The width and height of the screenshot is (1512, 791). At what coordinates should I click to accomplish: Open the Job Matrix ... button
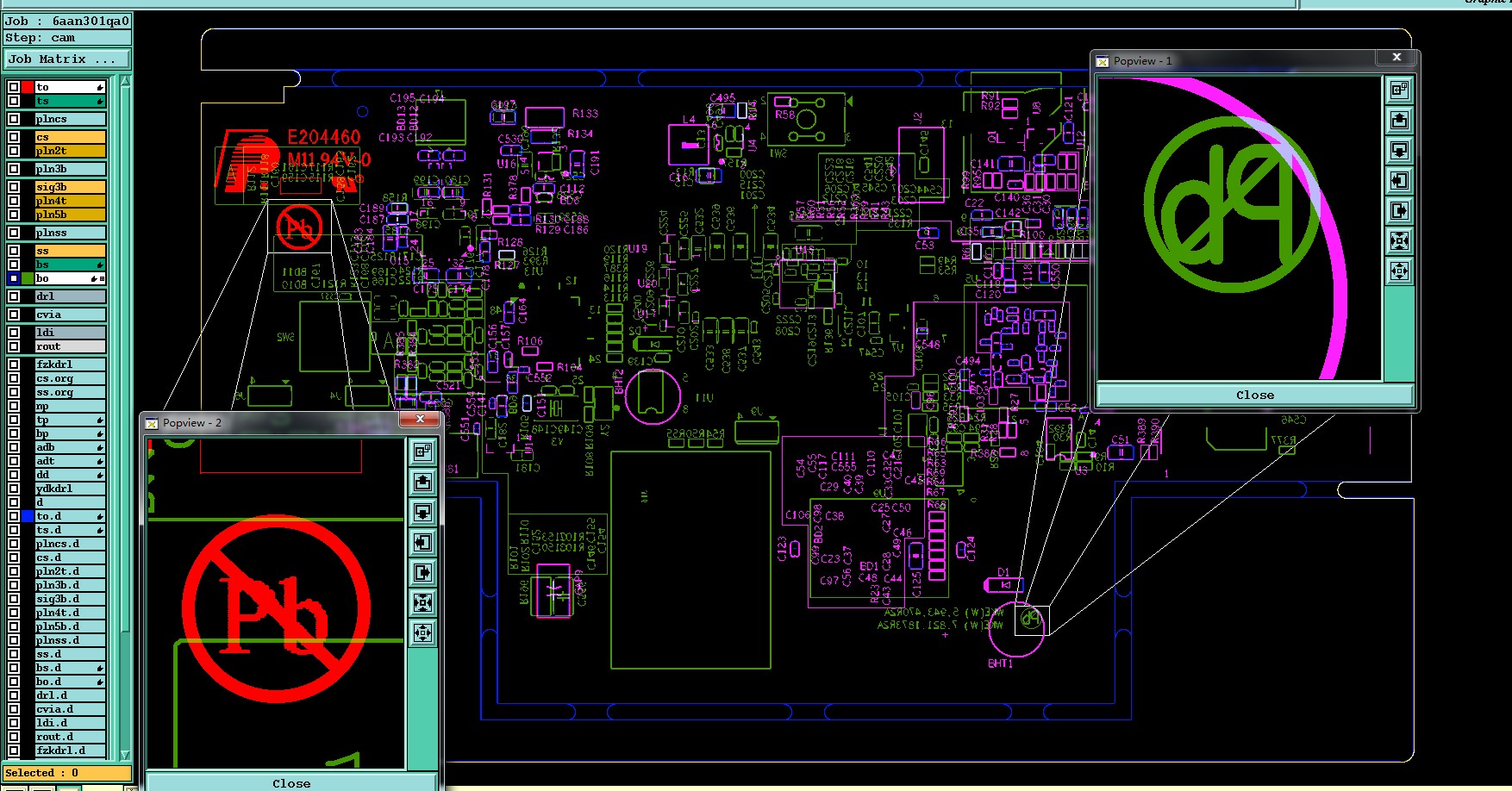(x=67, y=59)
